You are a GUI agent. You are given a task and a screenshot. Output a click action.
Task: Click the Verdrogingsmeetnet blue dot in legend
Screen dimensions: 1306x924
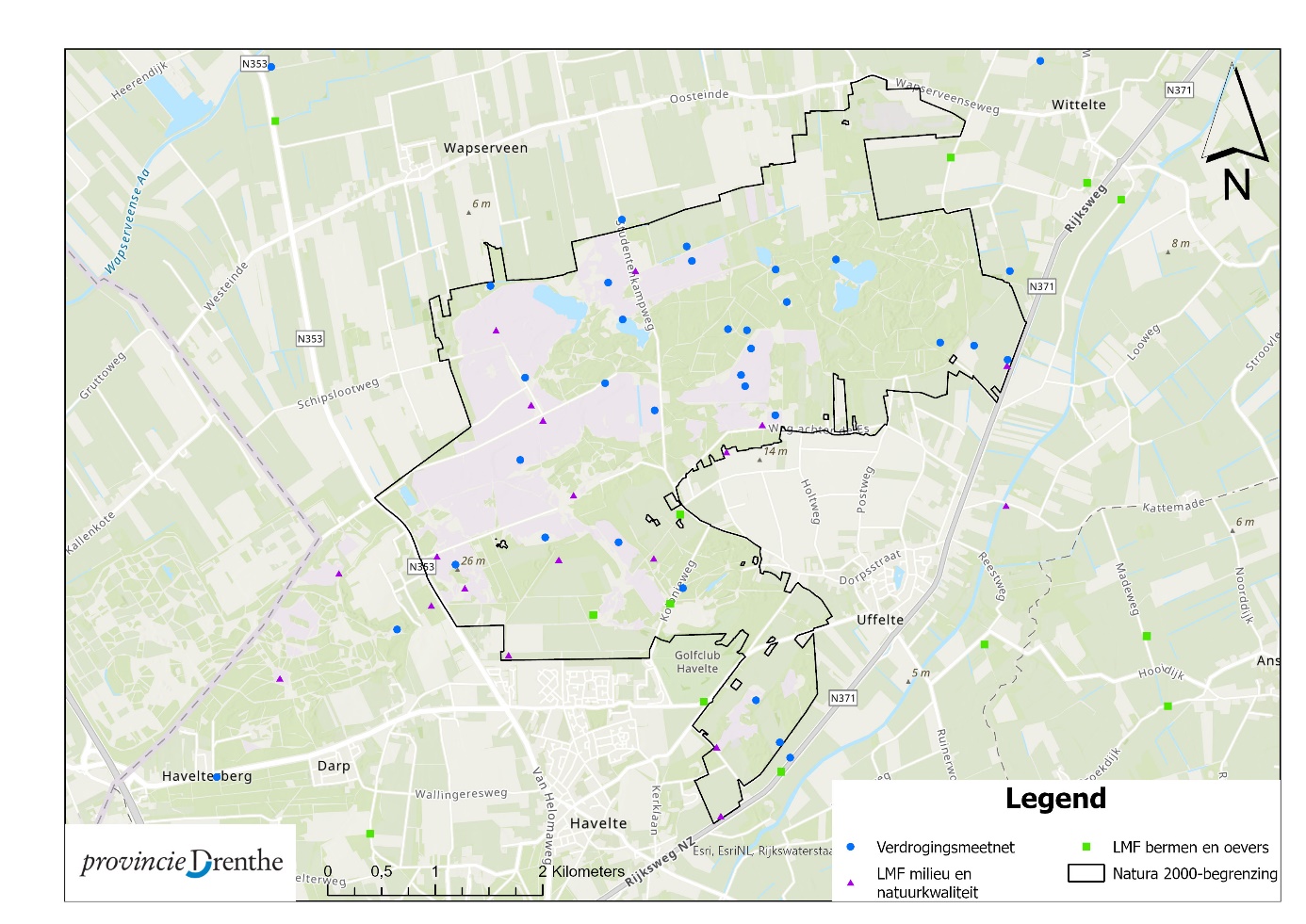point(851,848)
